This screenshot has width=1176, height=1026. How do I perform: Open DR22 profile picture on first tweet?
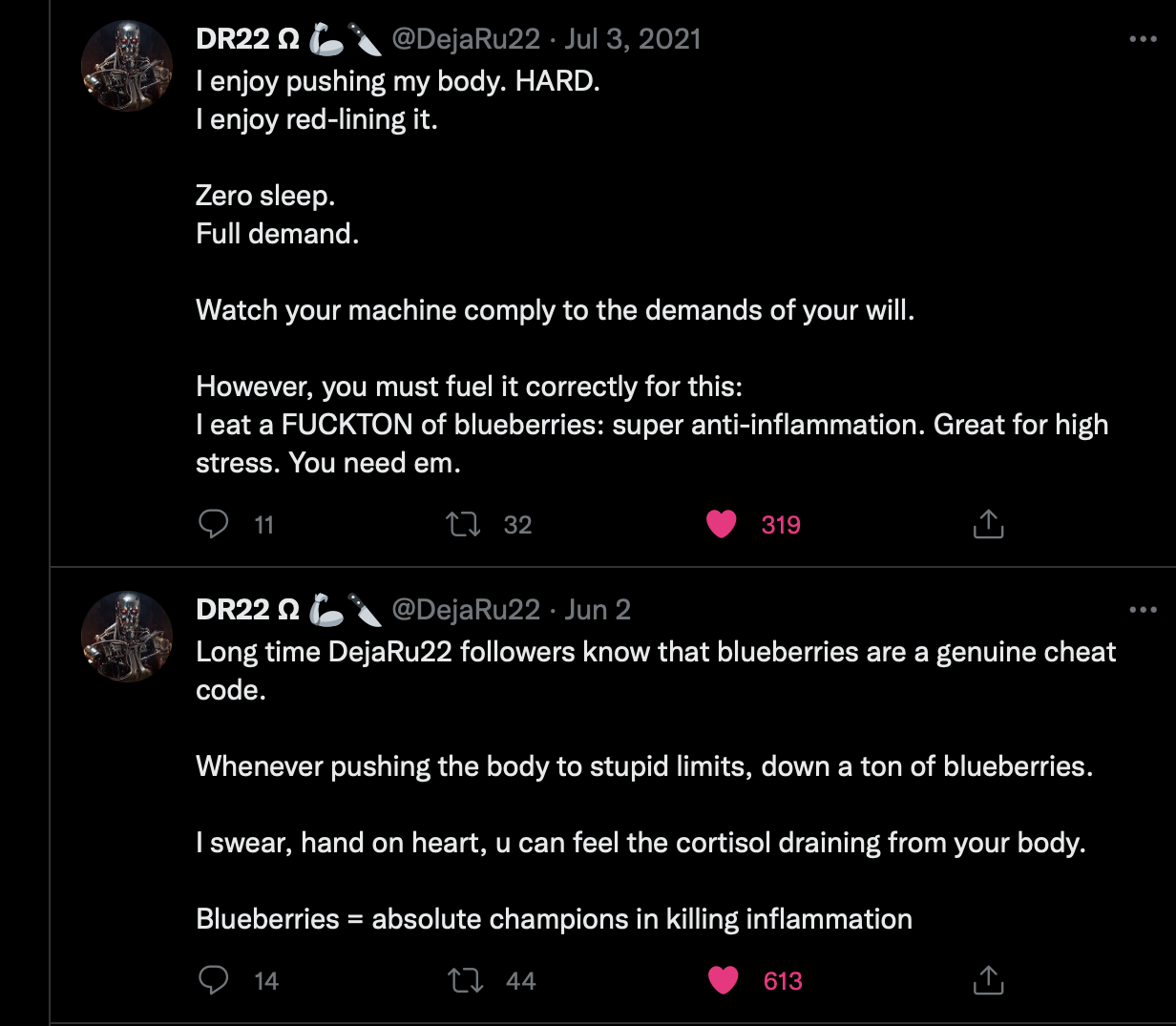coord(127,66)
